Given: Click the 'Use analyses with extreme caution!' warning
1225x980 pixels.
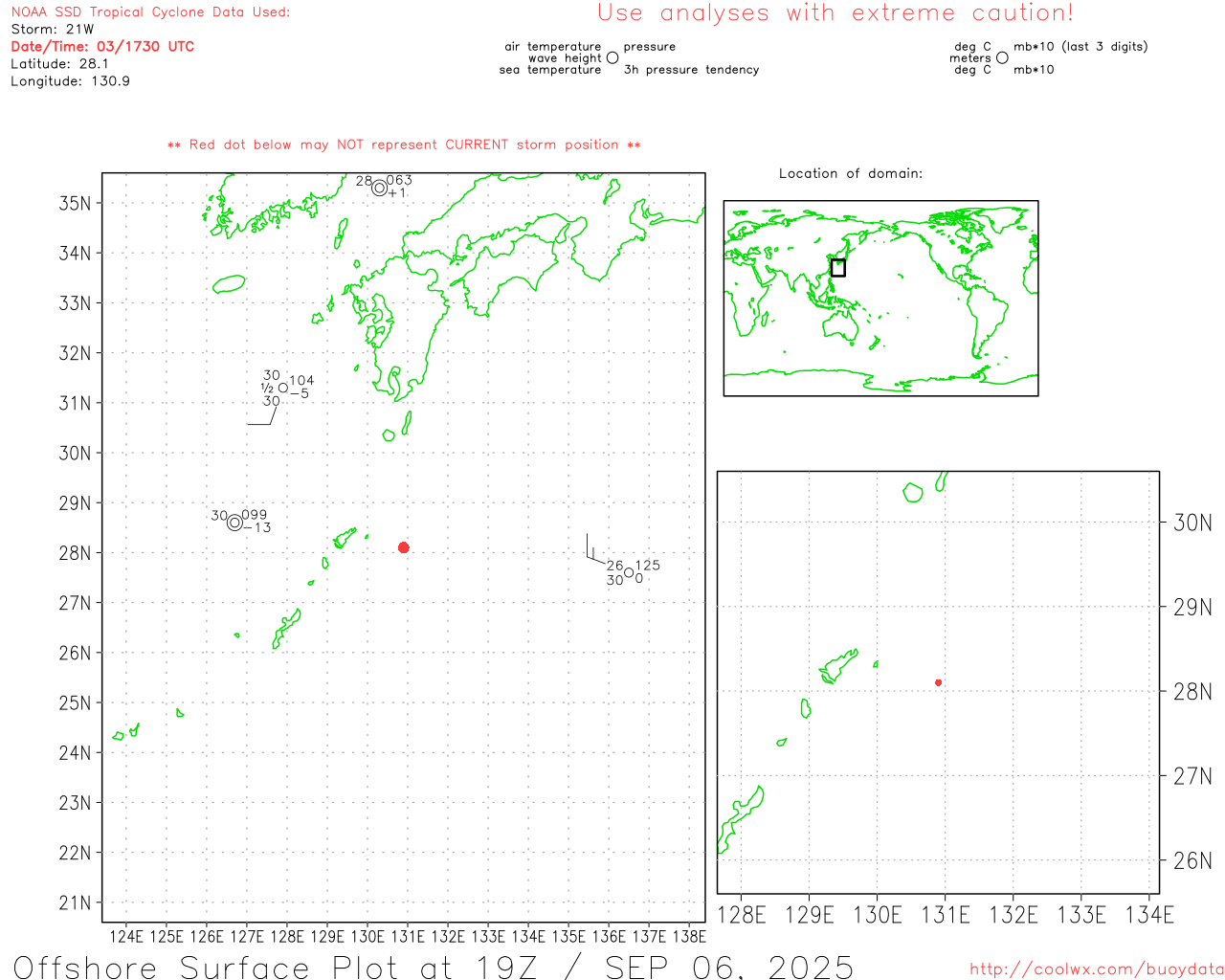Looking at the screenshot, I should (835, 13).
